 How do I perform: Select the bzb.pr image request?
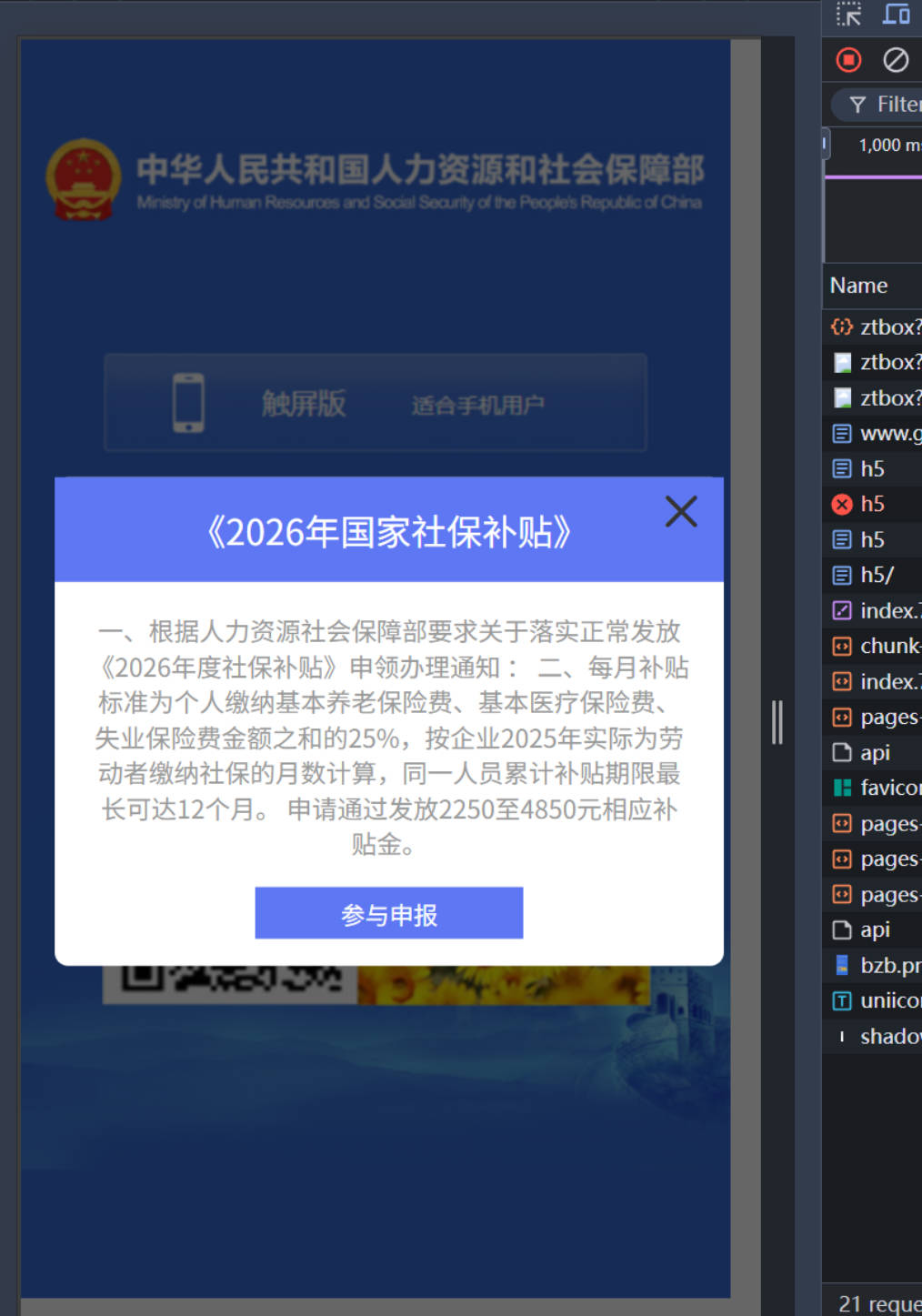pyautogui.click(x=888, y=965)
